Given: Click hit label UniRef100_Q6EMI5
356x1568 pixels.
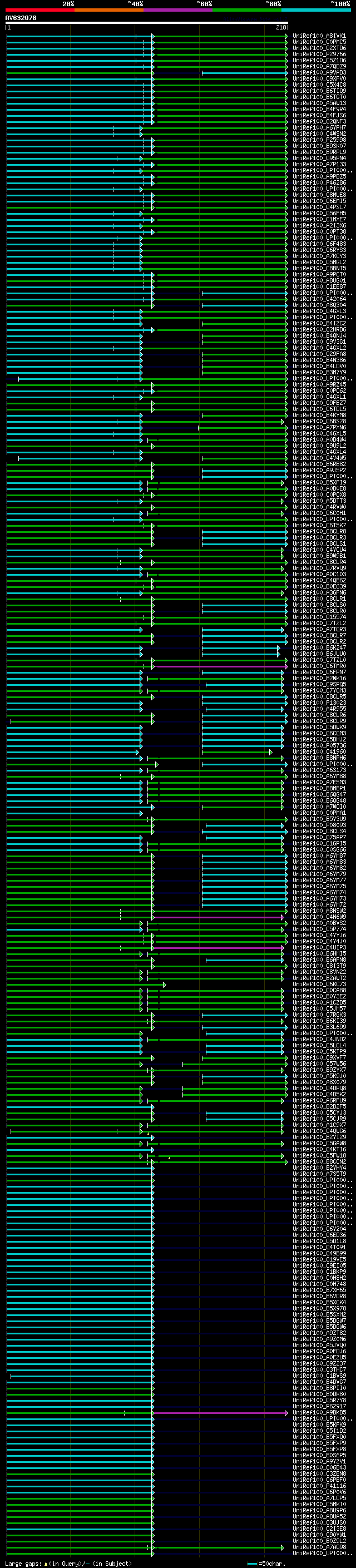Looking at the screenshot, I should (319, 201).
